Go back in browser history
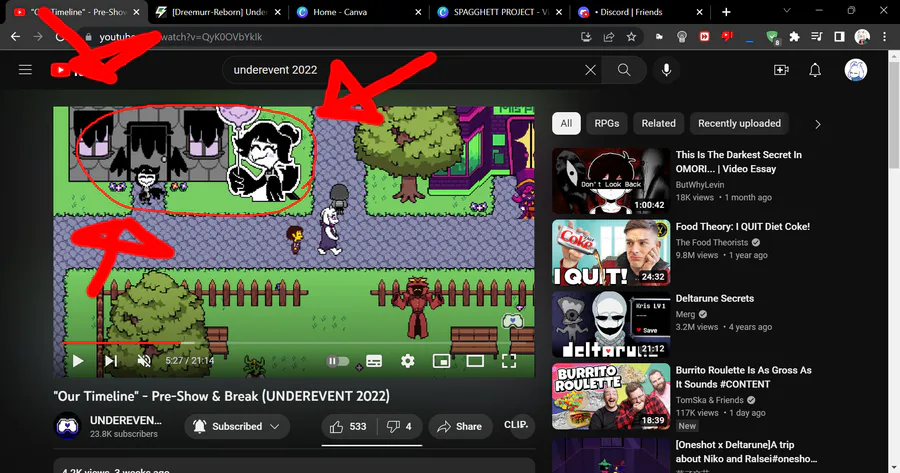 click(x=15, y=37)
